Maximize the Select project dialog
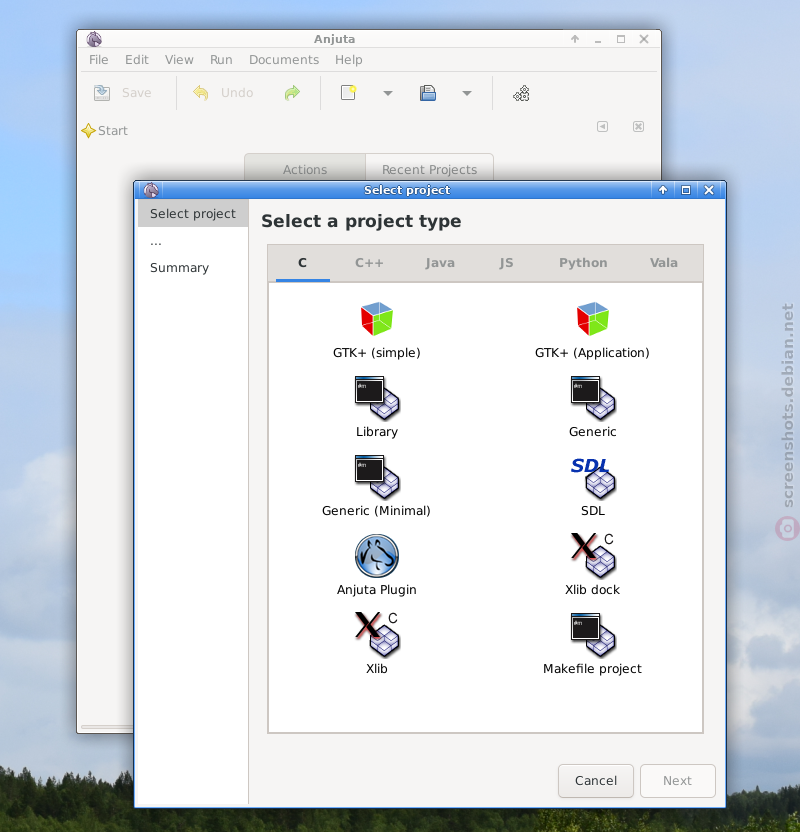This screenshot has width=800, height=832. click(x=686, y=190)
